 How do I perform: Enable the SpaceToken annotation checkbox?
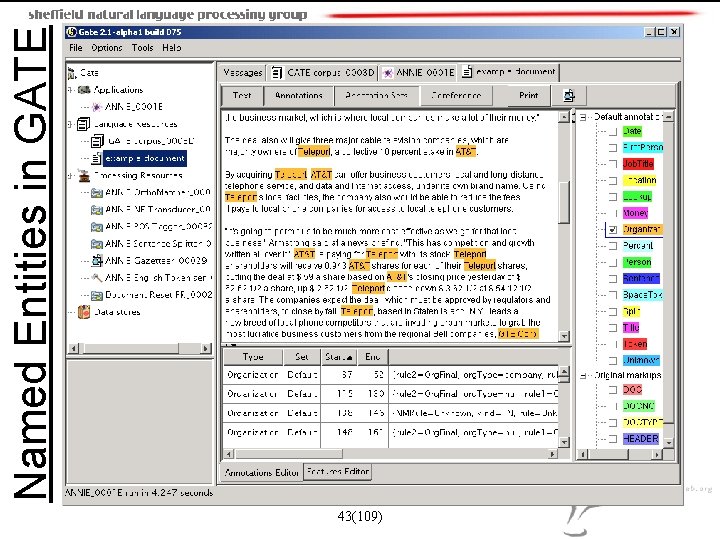pos(613,295)
